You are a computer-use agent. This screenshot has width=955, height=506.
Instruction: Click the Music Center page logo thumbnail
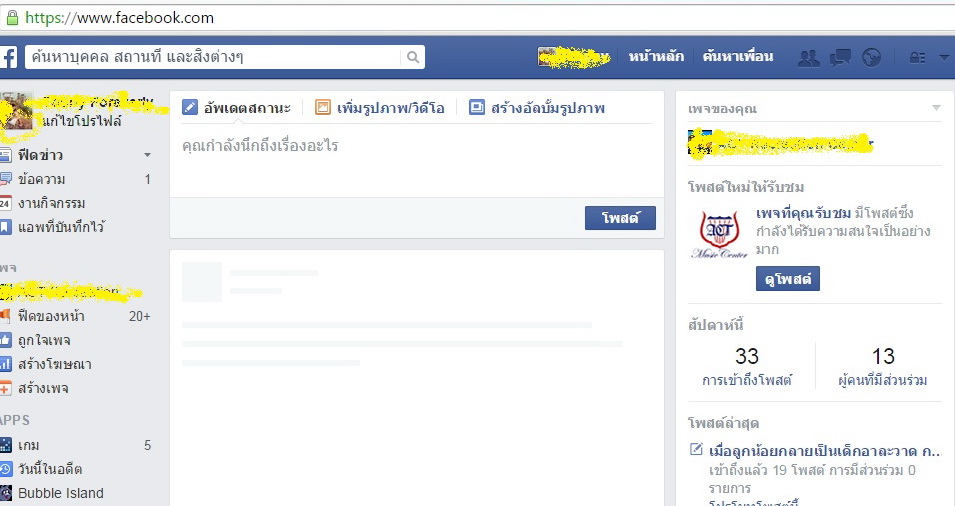[719, 234]
